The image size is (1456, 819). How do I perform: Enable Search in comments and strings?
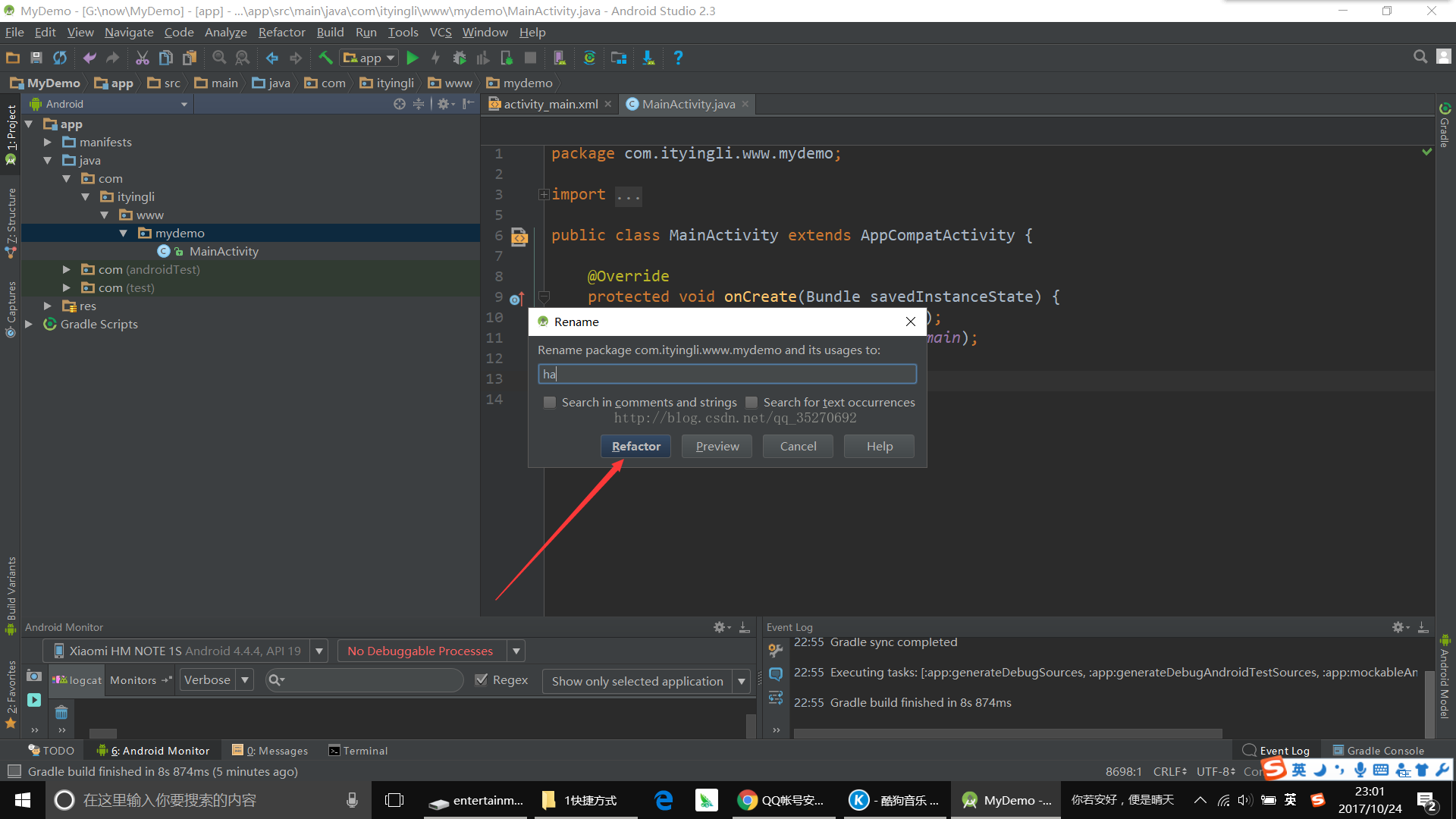[550, 402]
